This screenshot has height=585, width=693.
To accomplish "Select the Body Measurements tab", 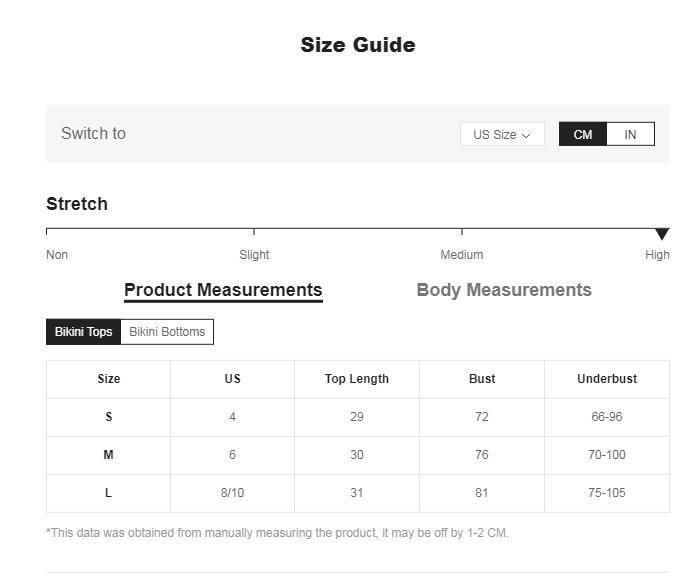I will (x=504, y=290).
